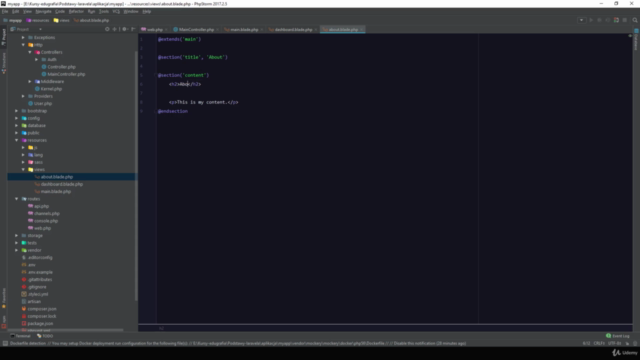Viewport: 640px width, 360px height.
Task: Toggle the Project tool window side tab
Action: tap(4, 37)
